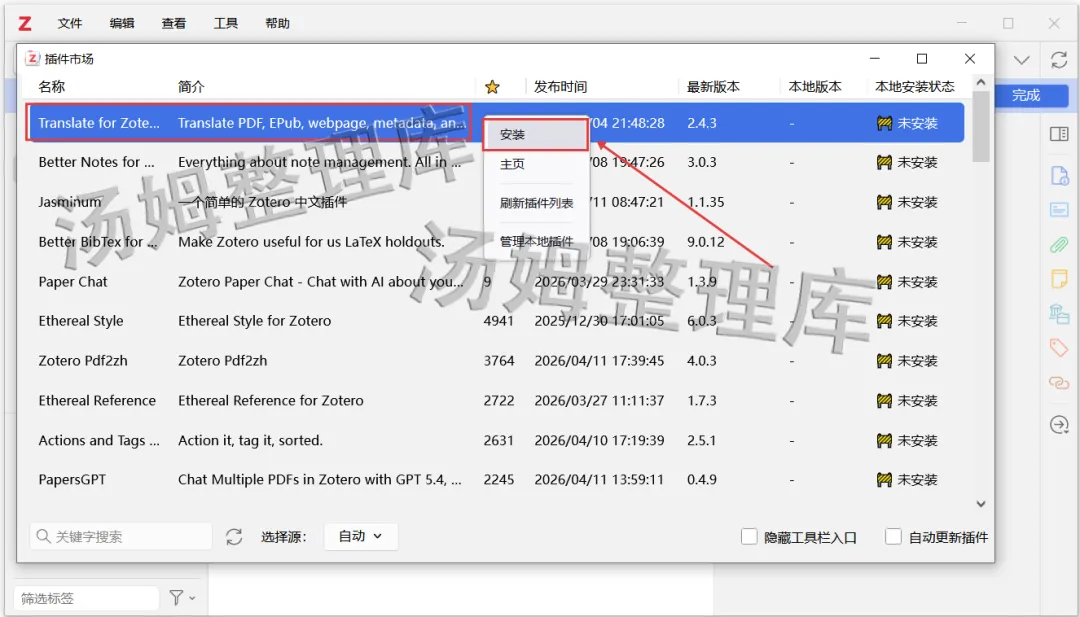Sort by the 发布时间 column header
1080x617 pixels.
coord(561,87)
